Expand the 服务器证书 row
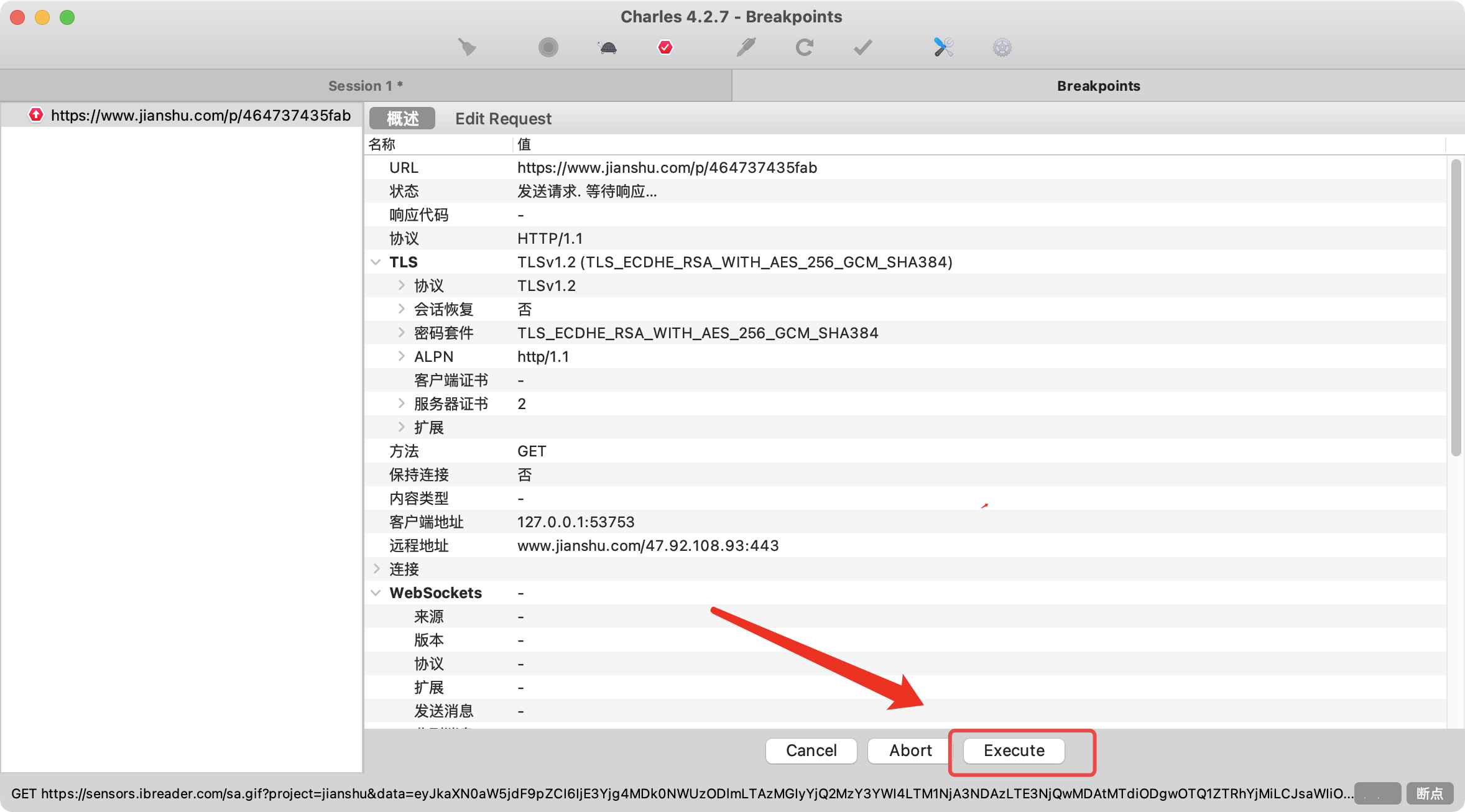The width and height of the screenshot is (1465, 812). 401,404
